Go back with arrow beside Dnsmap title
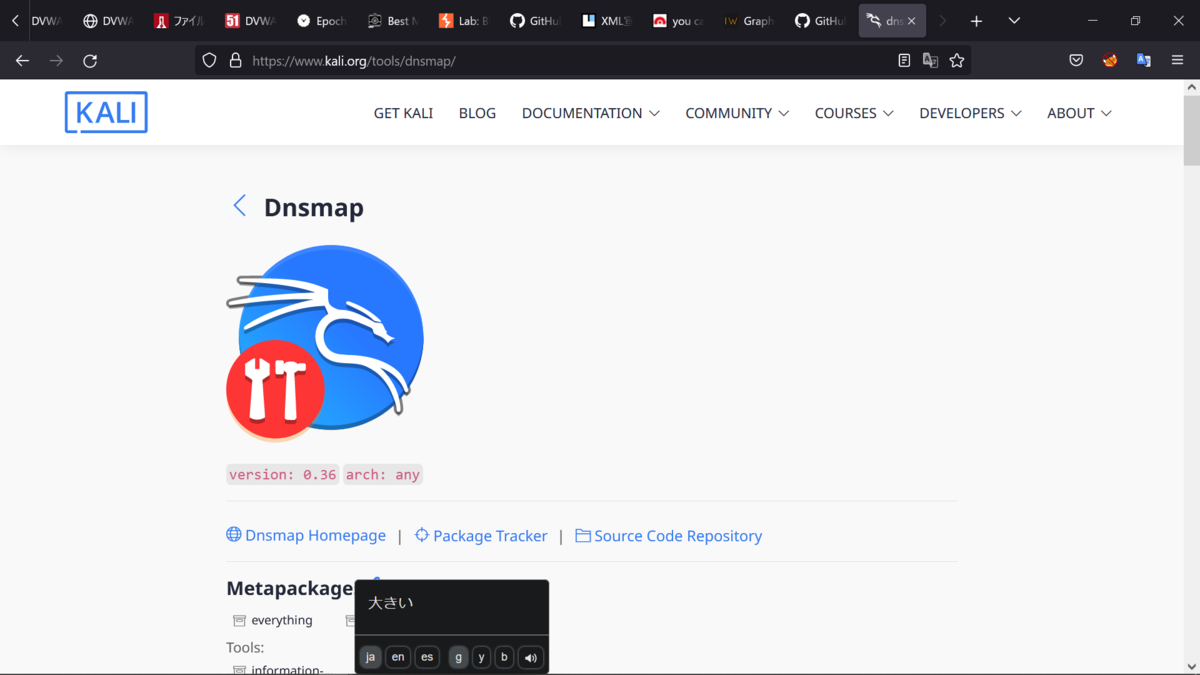 click(239, 206)
